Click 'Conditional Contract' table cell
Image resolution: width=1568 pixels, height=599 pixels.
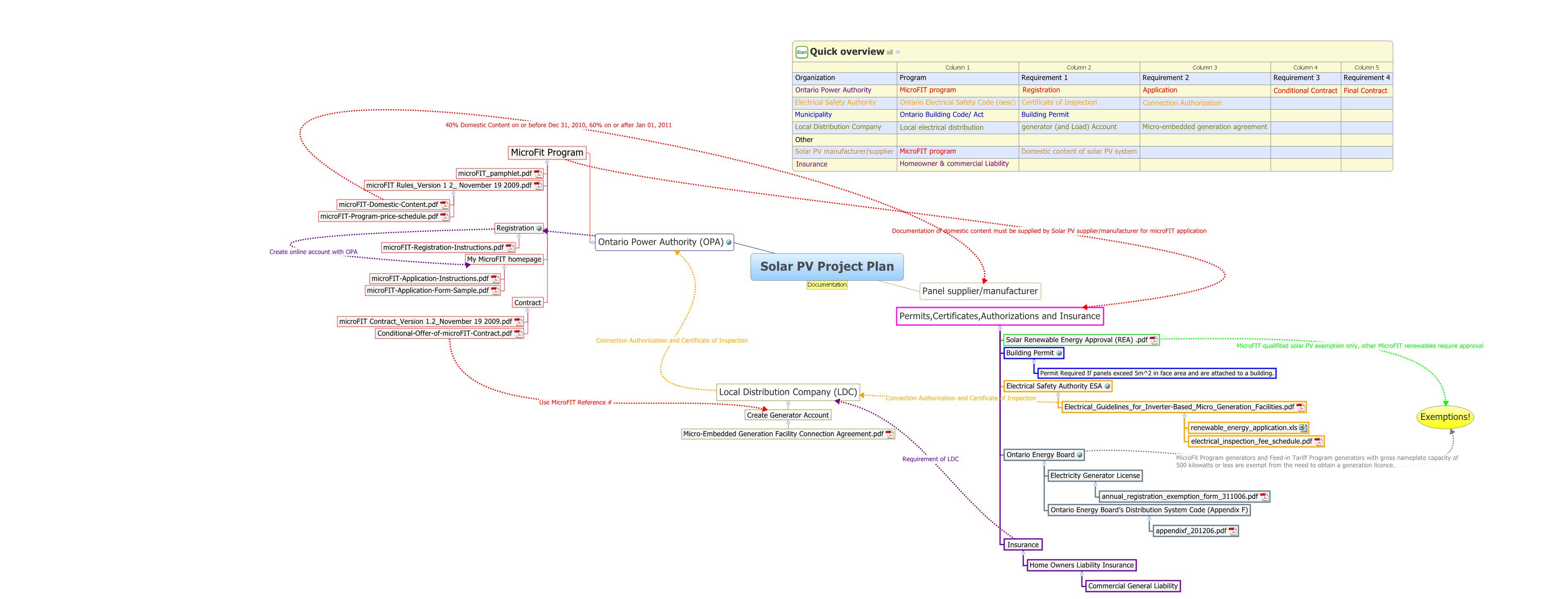(x=1305, y=91)
